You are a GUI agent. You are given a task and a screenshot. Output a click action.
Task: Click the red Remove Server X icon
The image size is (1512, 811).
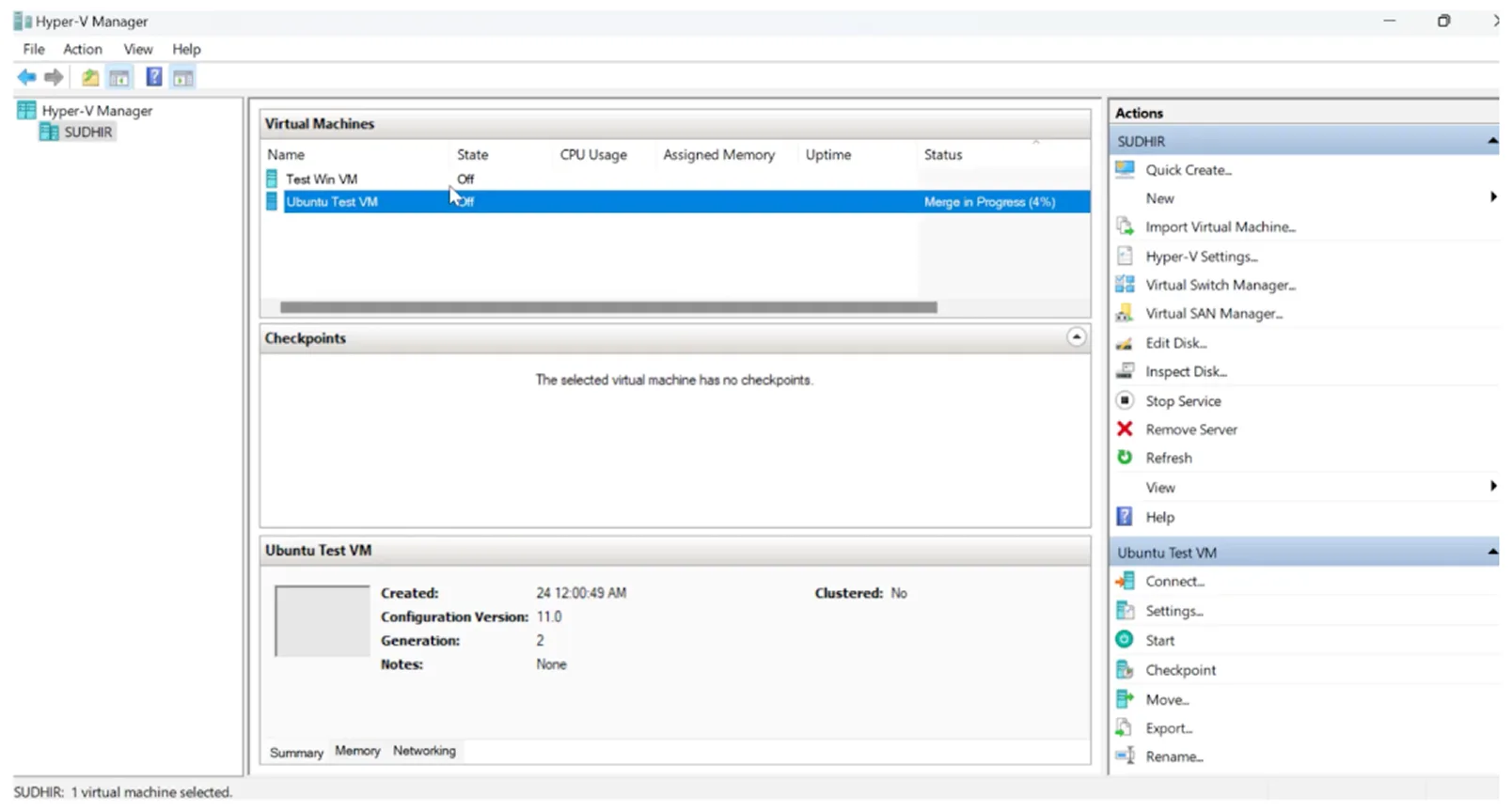(x=1125, y=429)
